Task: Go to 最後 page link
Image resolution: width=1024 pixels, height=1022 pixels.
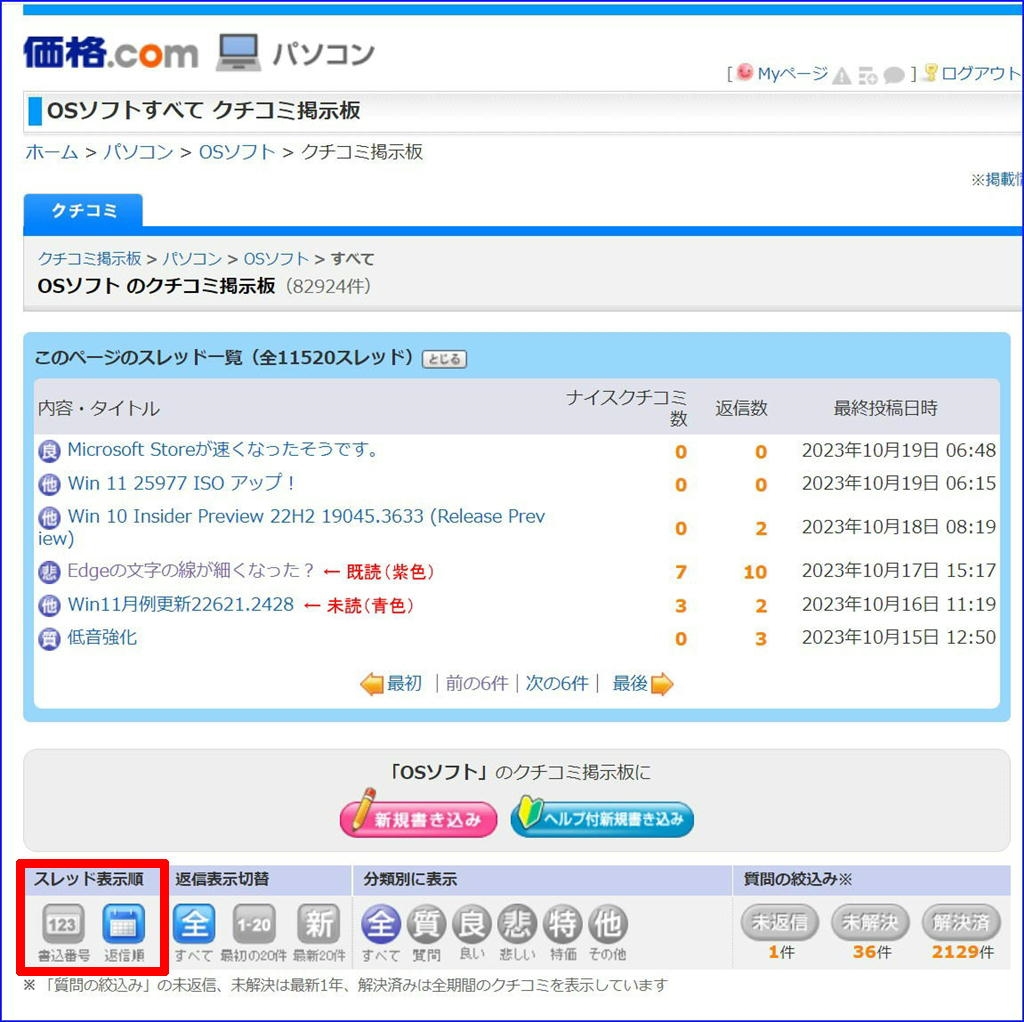Action: pyautogui.click(x=630, y=684)
